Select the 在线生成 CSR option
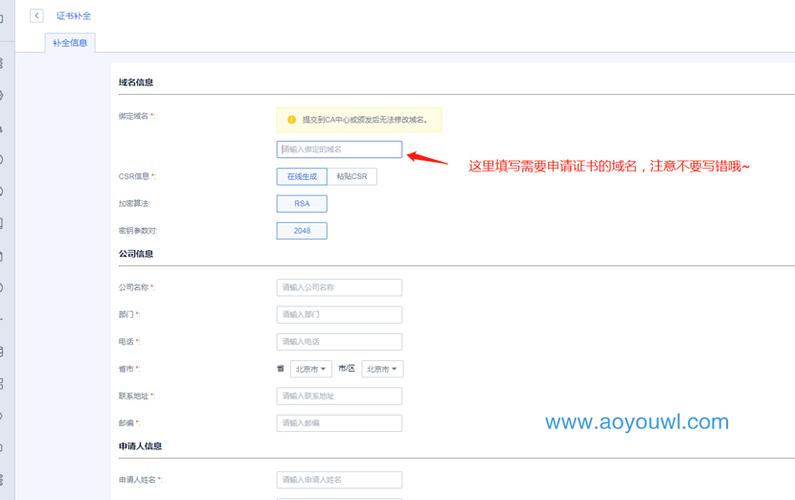The width and height of the screenshot is (795, 500). [x=302, y=176]
